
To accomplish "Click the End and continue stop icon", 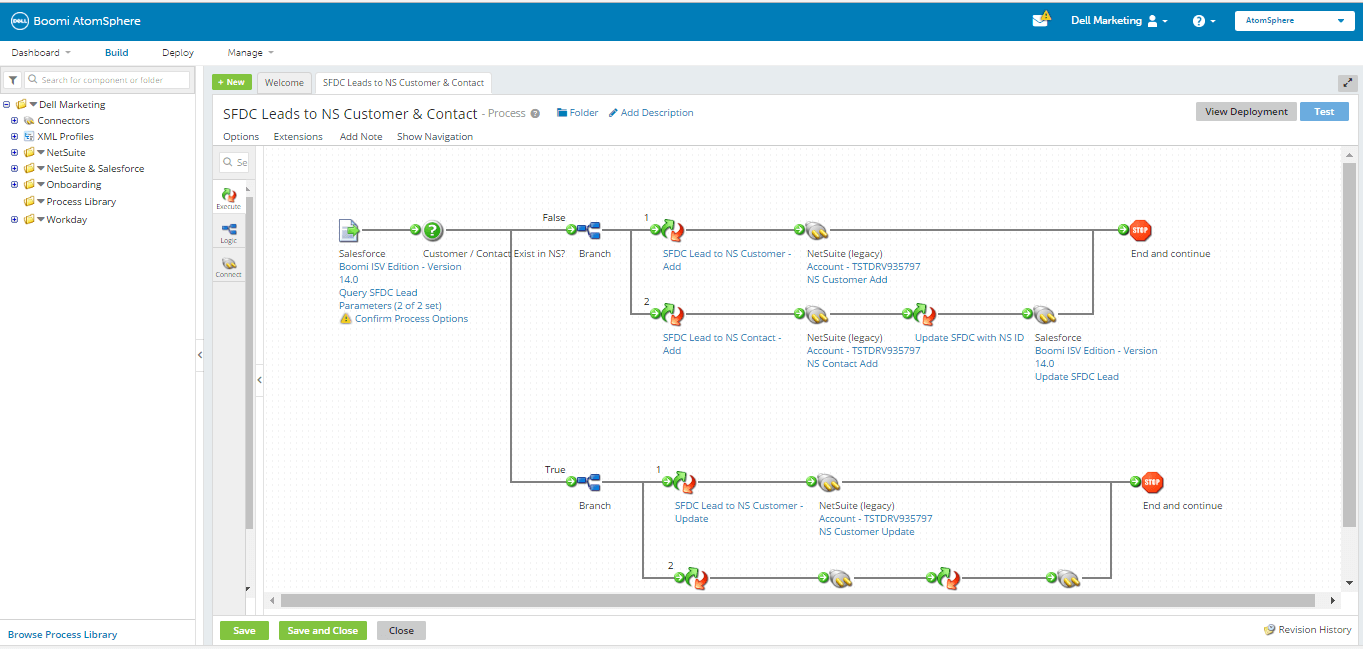I will pos(1151,230).
